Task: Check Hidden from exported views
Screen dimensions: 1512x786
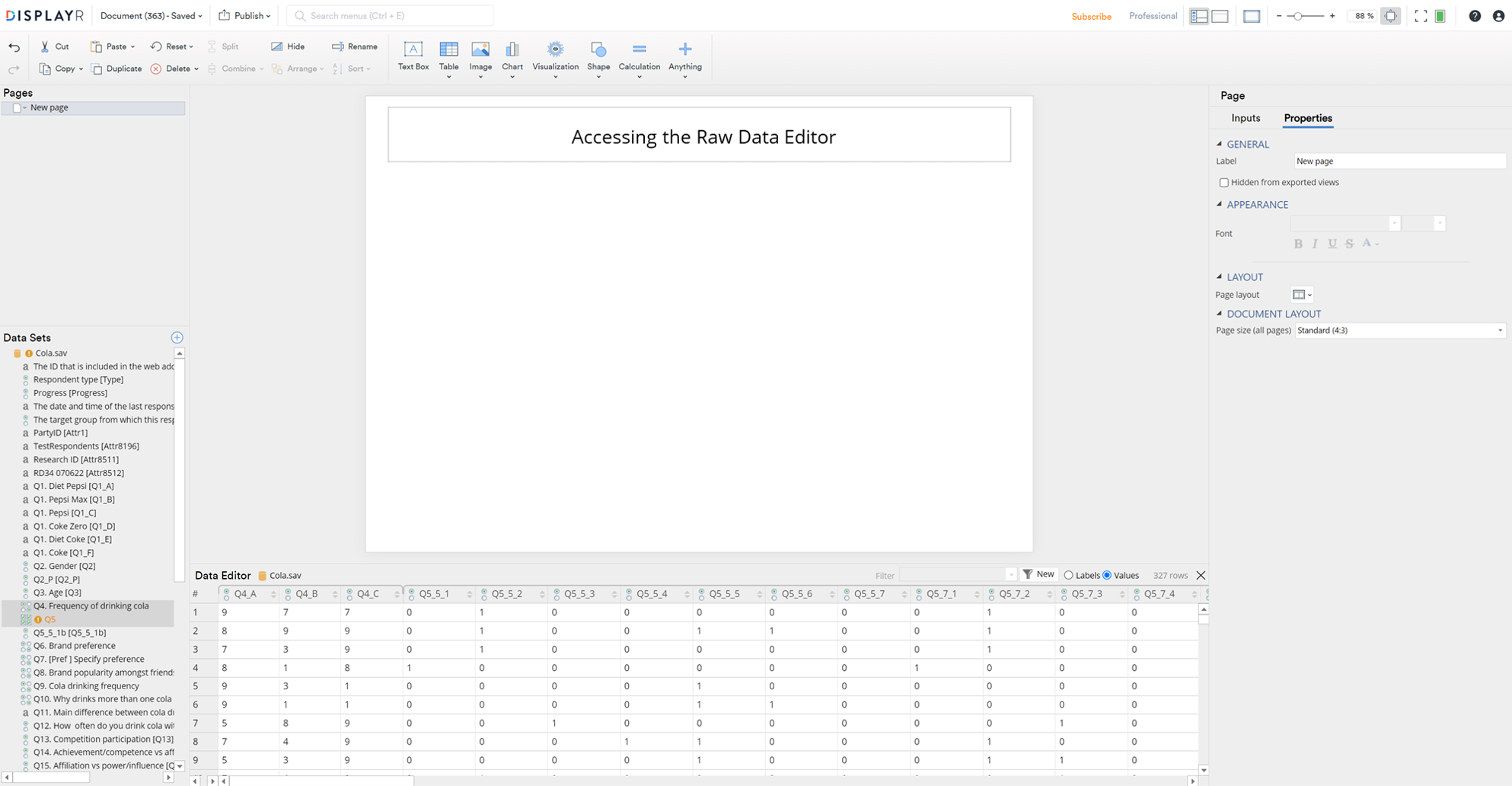Action: point(1223,183)
